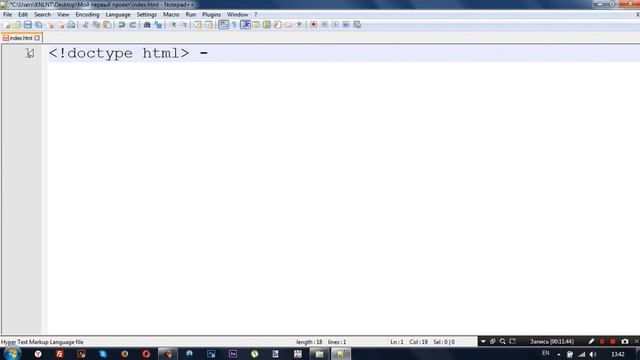Expand the screen recorder panel dropdown arrow
The image size is (640, 360).
(483, 341)
